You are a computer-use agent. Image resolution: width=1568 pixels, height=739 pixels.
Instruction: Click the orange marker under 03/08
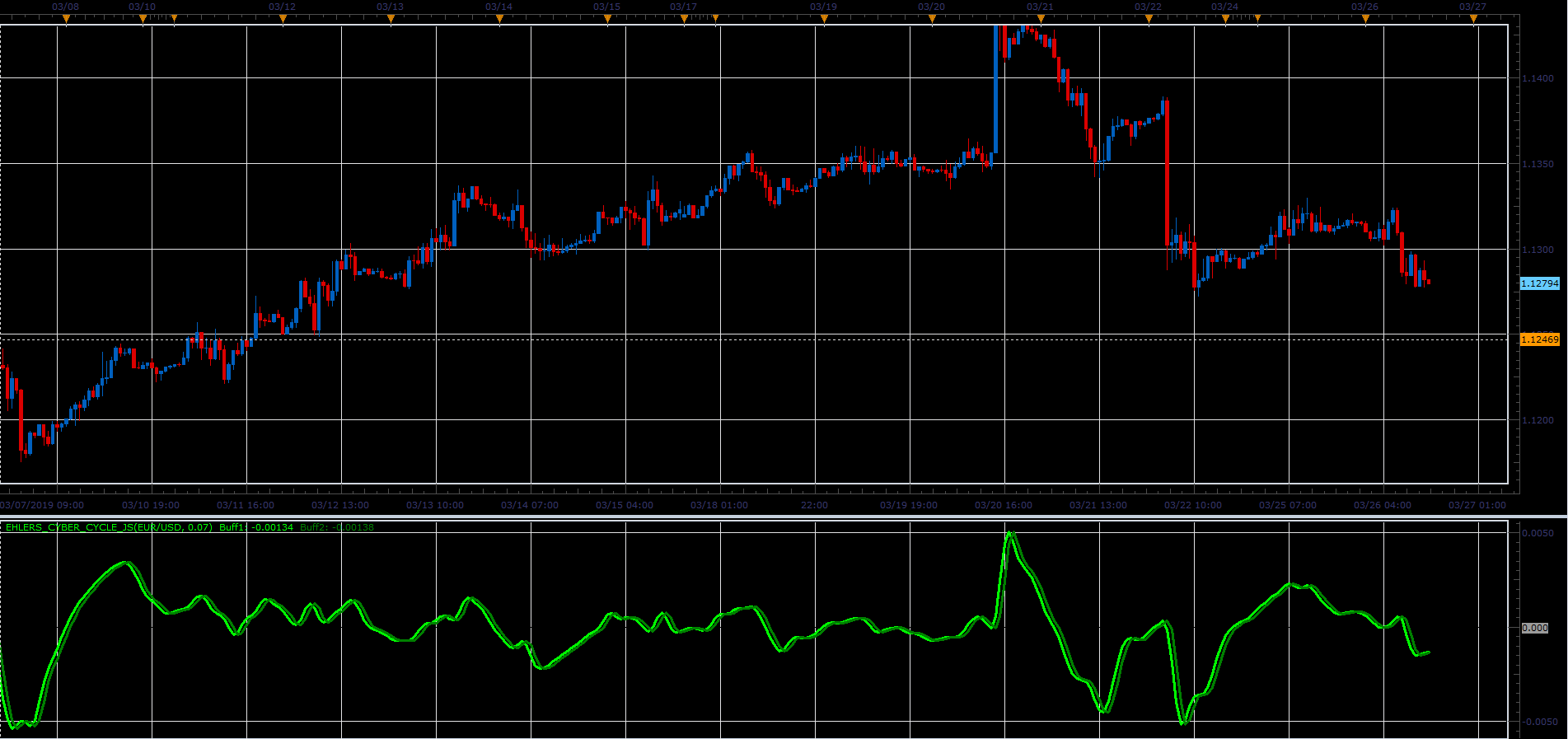(66, 18)
